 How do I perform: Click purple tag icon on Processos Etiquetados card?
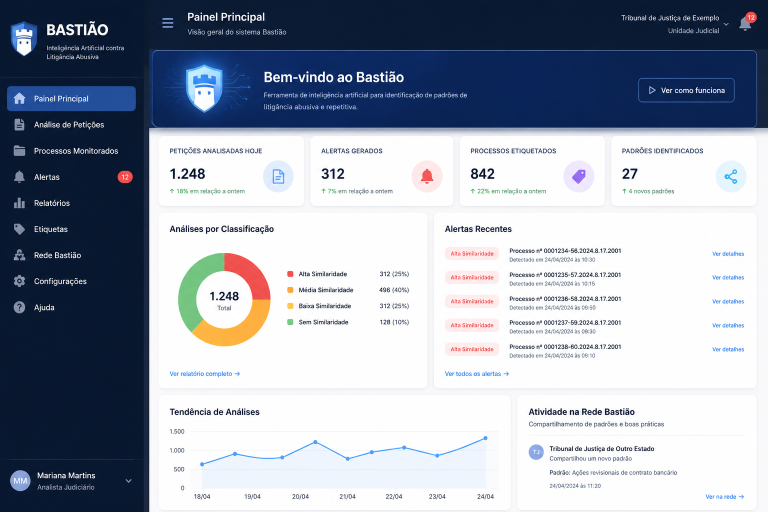pyautogui.click(x=578, y=176)
